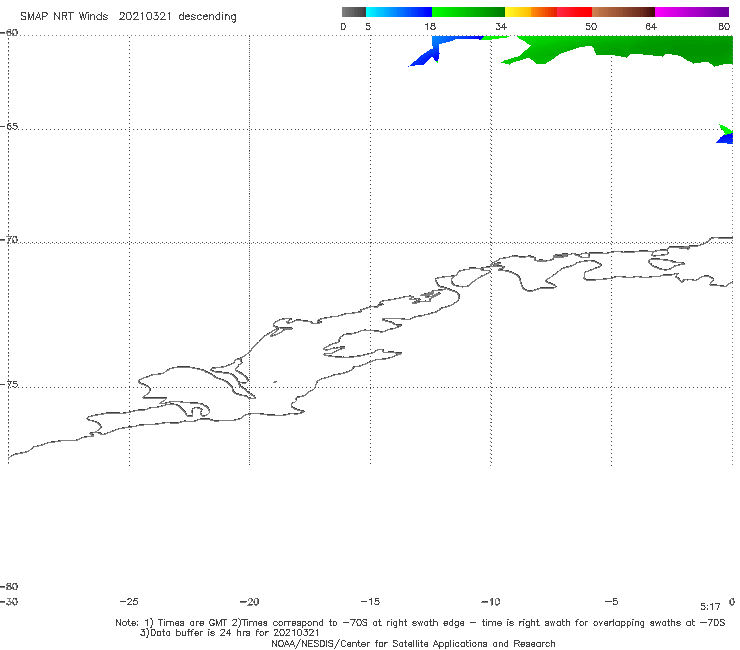Click the word "descending" in the title
This screenshot has width=740, height=650.
point(207,17)
